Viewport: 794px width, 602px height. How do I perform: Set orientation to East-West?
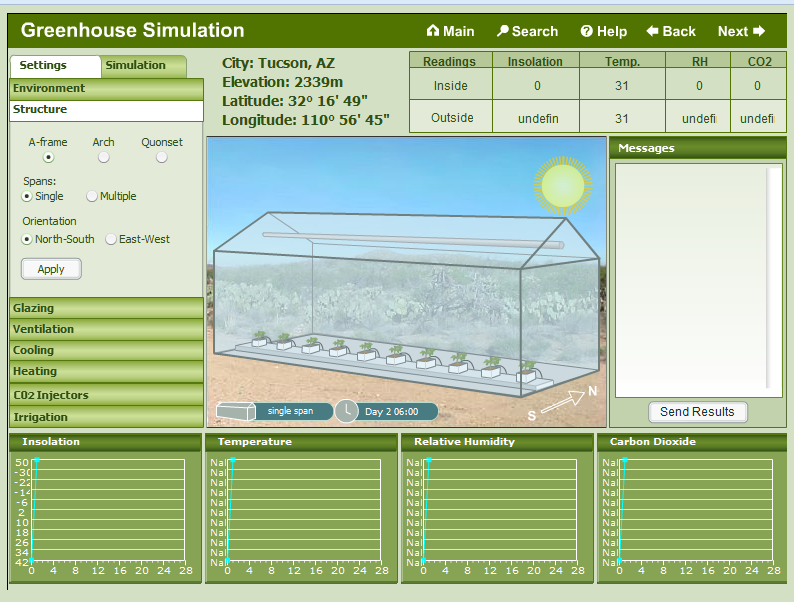(x=111, y=240)
